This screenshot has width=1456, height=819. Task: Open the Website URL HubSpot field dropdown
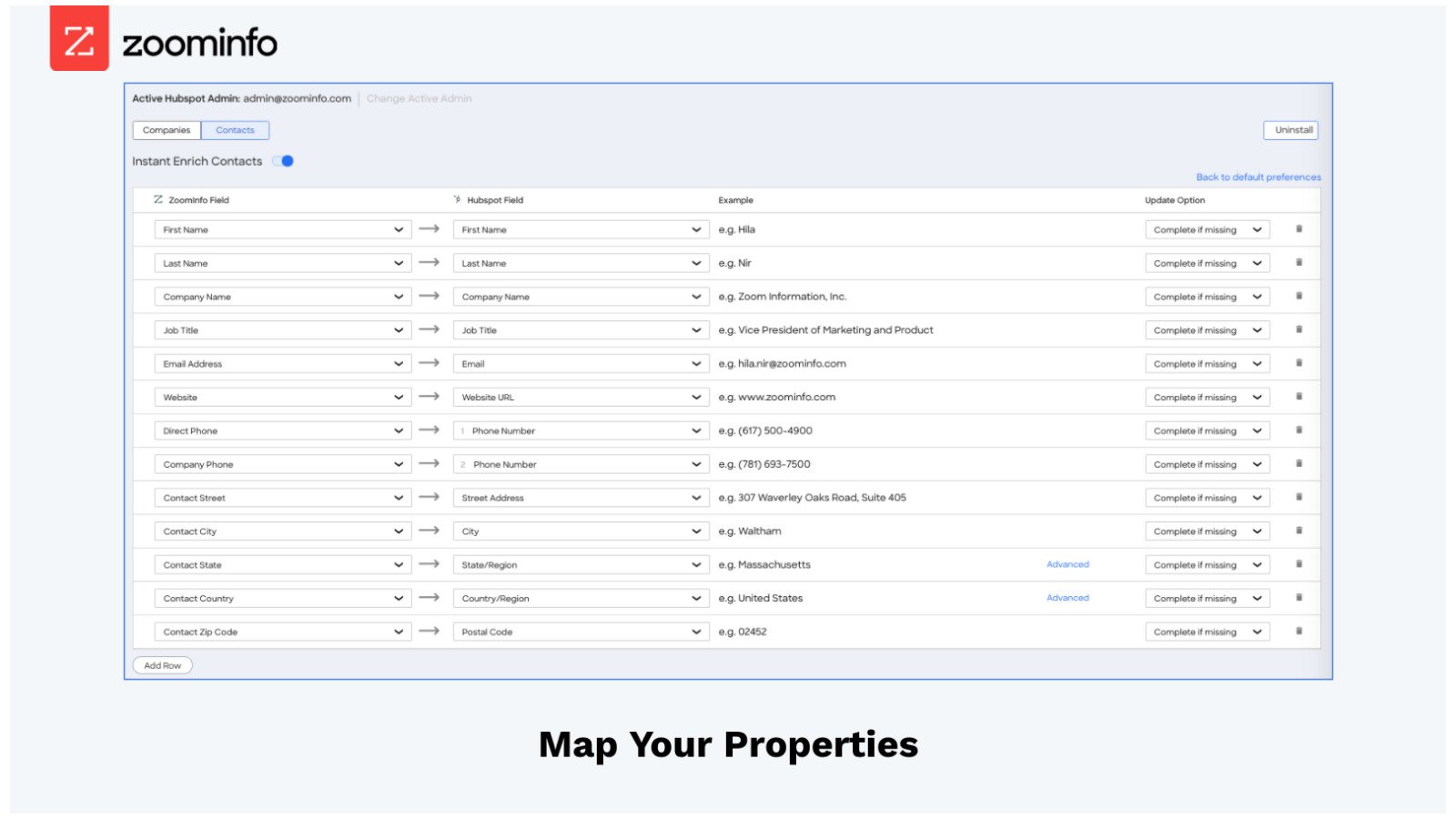tap(581, 398)
